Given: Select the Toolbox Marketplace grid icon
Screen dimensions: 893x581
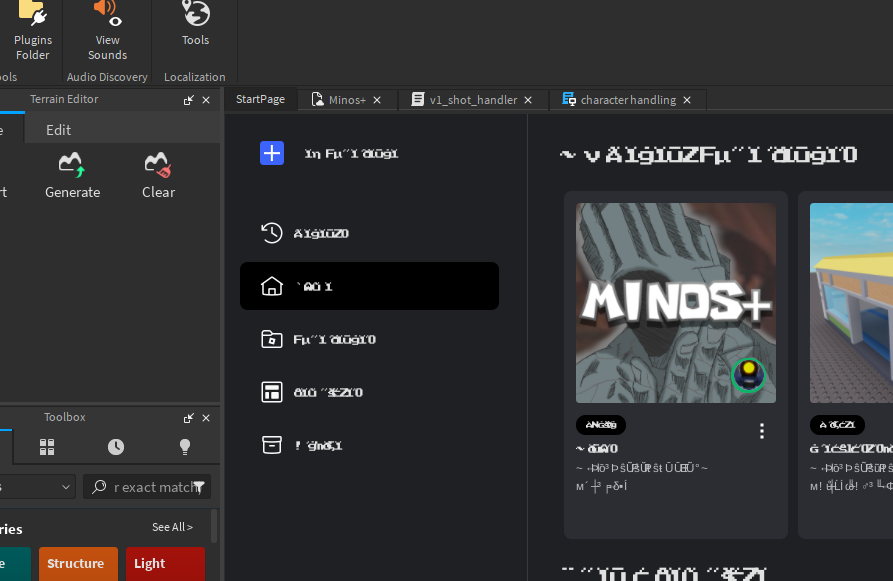Looking at the screenshot, I should (47, 447).
